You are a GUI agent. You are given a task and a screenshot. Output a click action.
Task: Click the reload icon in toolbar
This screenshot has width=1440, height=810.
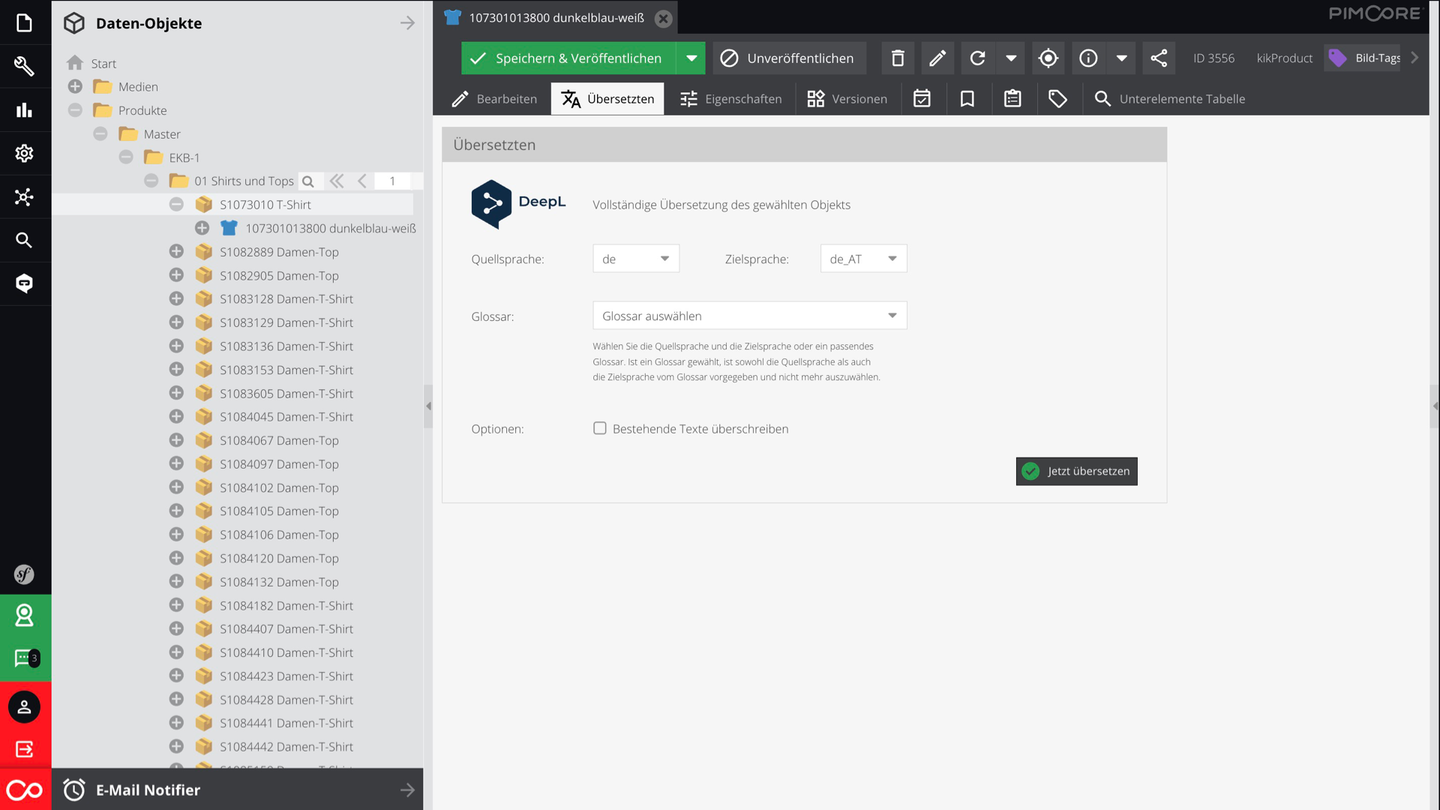tap(978, 58)
